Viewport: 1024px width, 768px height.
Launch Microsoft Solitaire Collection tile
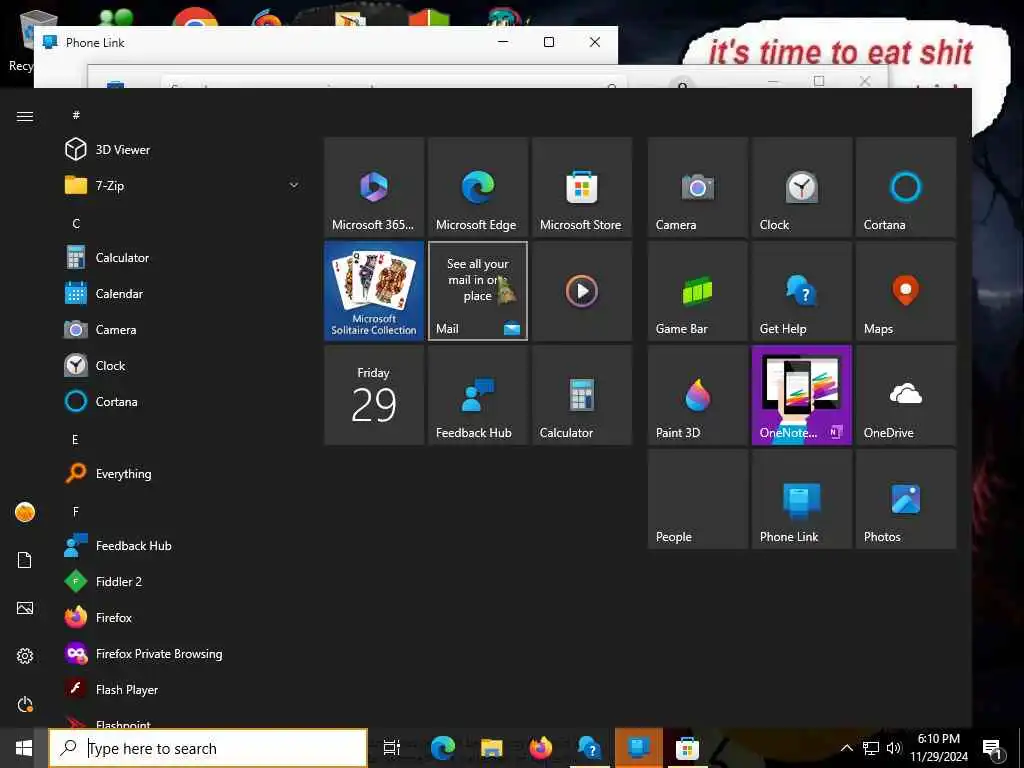click(374, 291)
